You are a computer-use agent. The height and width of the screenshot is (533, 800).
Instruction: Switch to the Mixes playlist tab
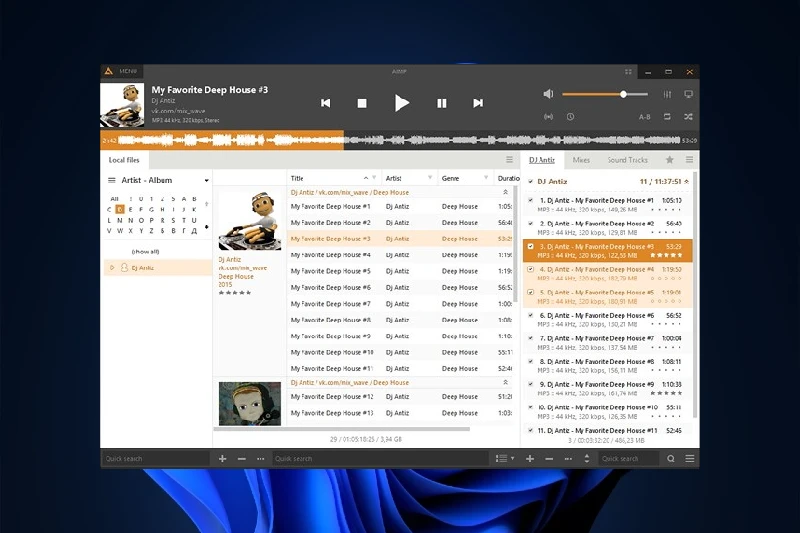[x=581, y=160]
